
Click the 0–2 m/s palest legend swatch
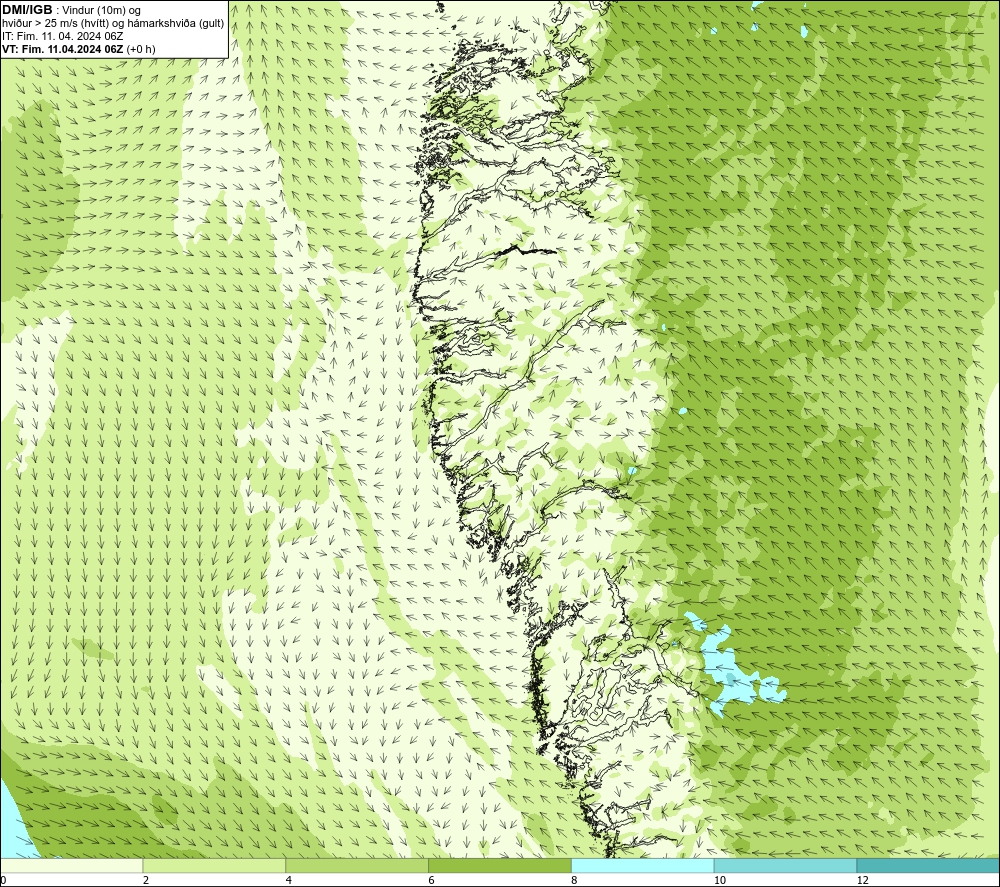tap(71, 865)
